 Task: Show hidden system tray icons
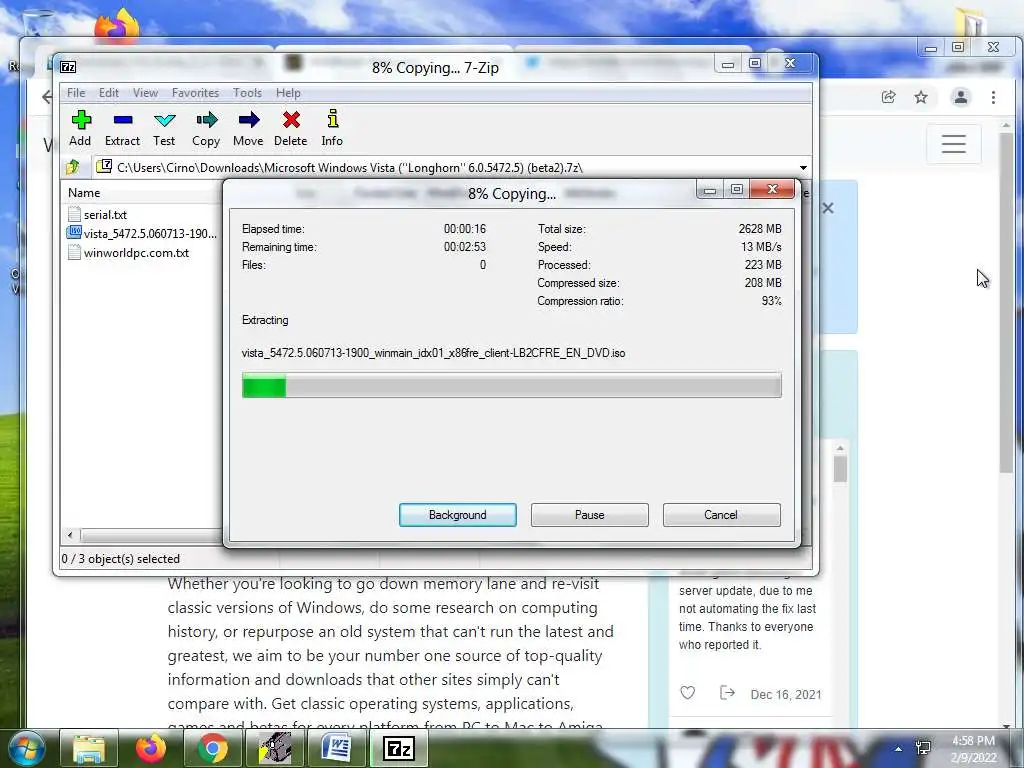pos(899,749)
